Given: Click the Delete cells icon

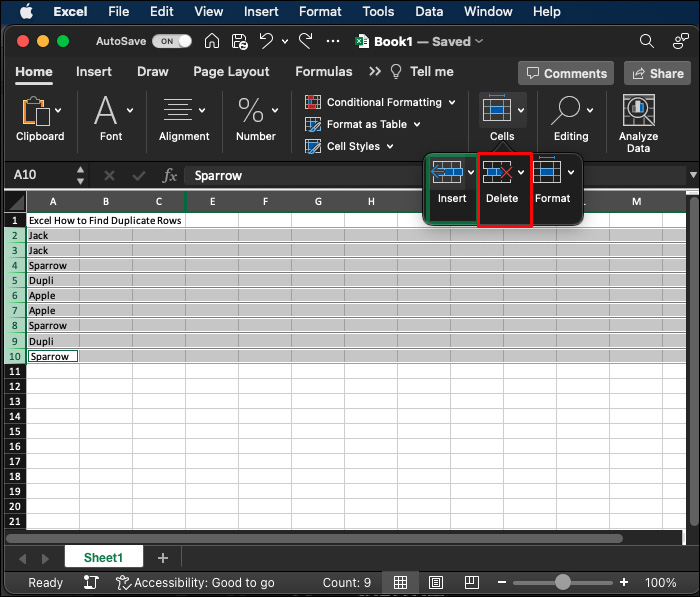Looking at the screenshot, I should 497,174.
